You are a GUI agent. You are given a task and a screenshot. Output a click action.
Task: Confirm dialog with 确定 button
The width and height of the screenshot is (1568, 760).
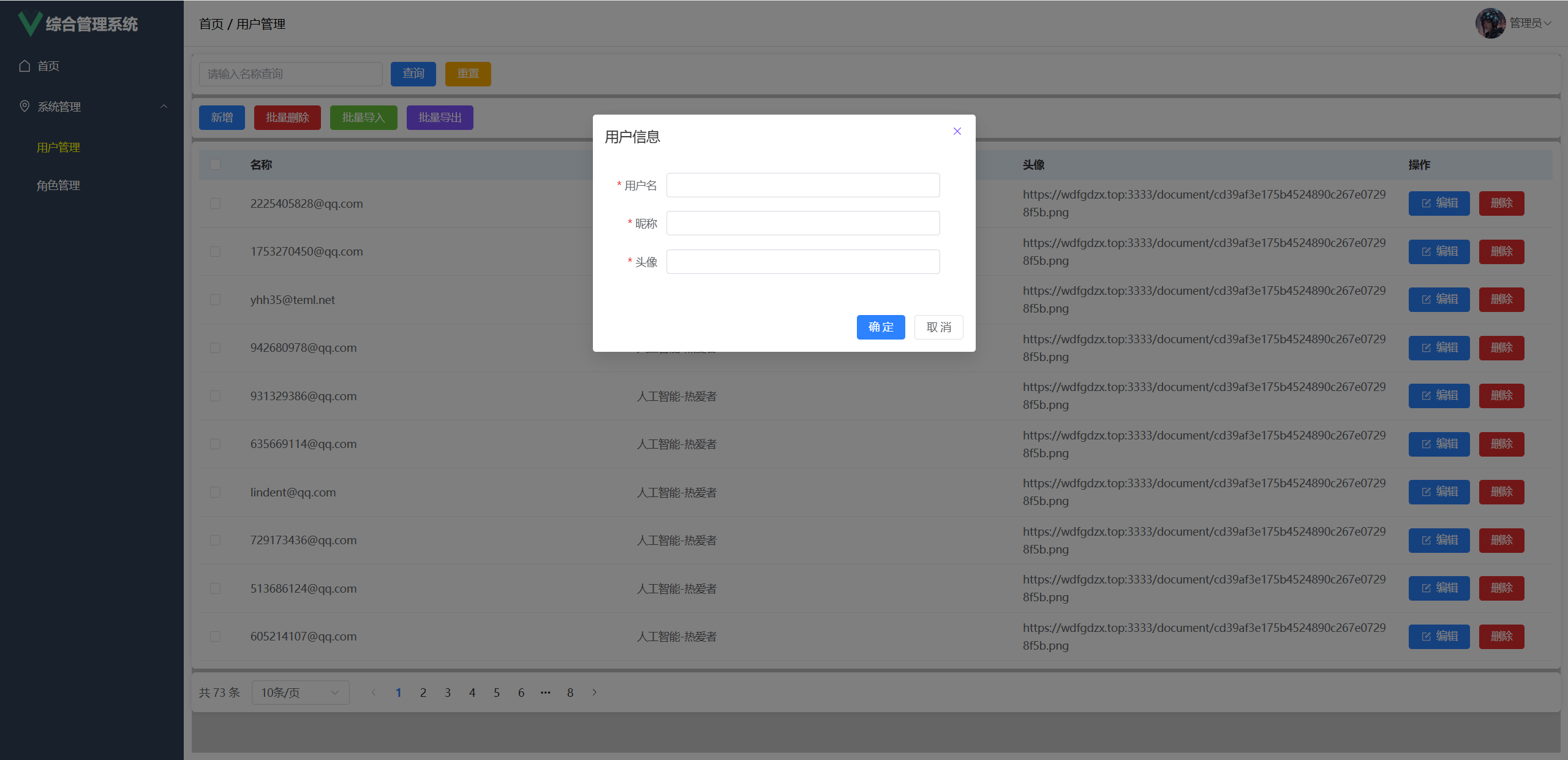tap(880, 327)
